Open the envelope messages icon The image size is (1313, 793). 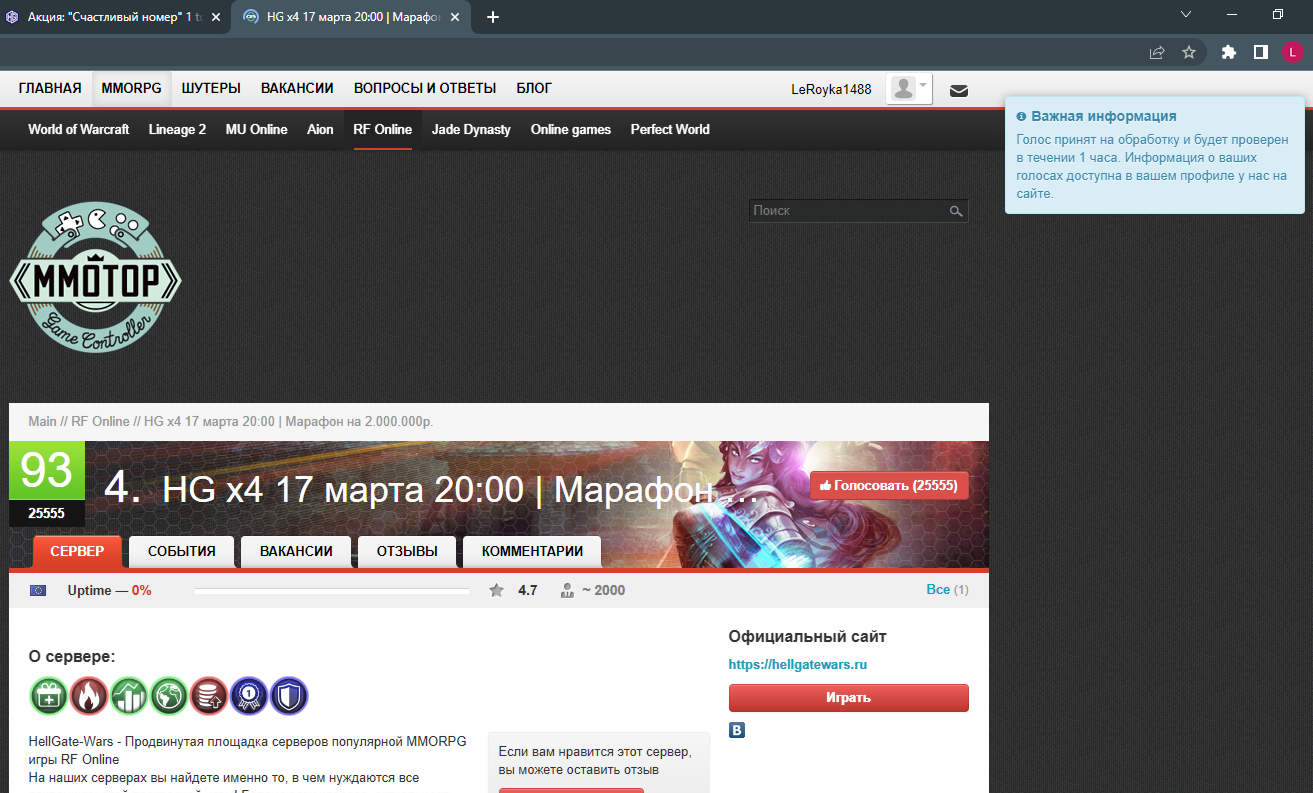click(x=958, y=90)
